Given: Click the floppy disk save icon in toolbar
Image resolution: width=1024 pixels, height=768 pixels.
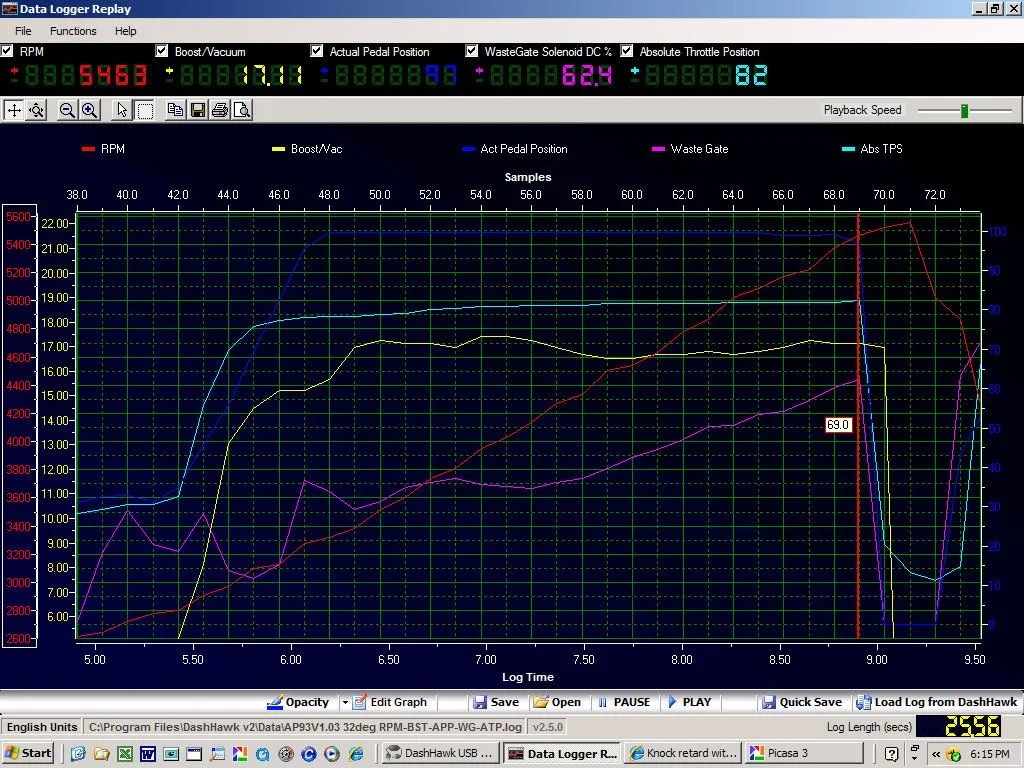Looking at the screenshot, I should pyautogui.click(x=198, y=110).
